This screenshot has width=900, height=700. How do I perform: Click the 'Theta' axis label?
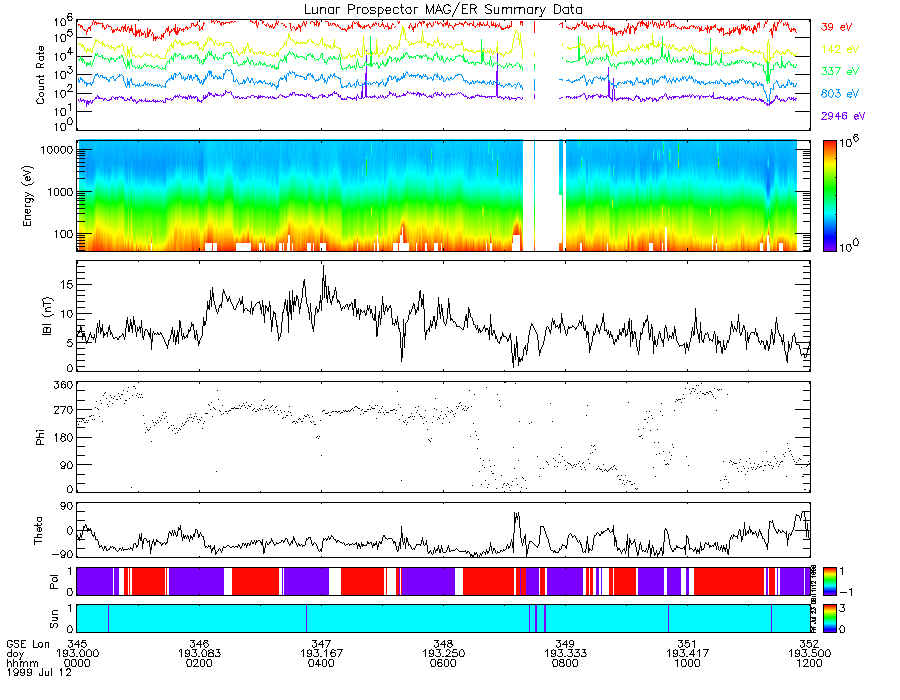(38, 530)
